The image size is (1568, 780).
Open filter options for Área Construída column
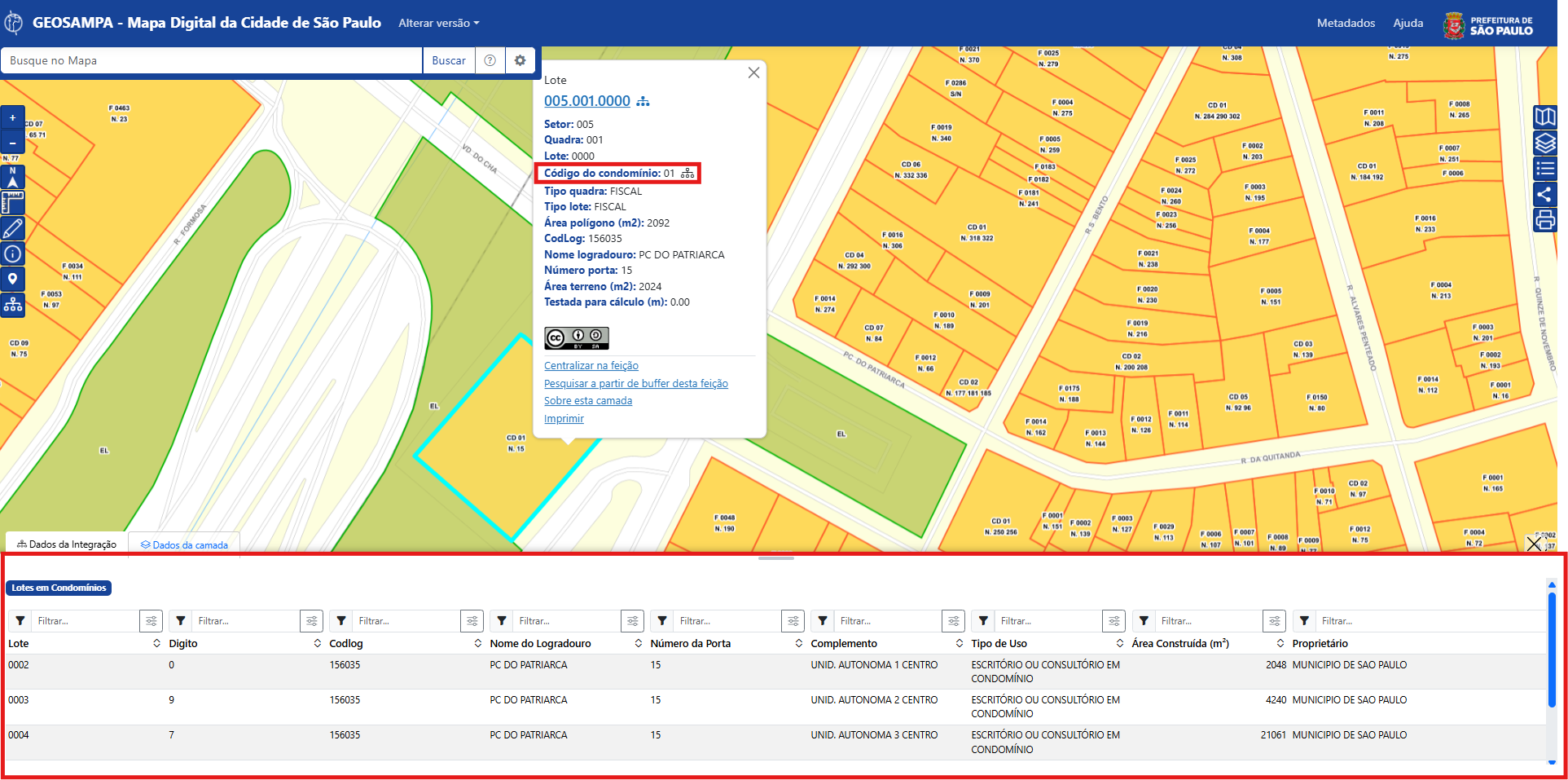tap(1275, 621)
